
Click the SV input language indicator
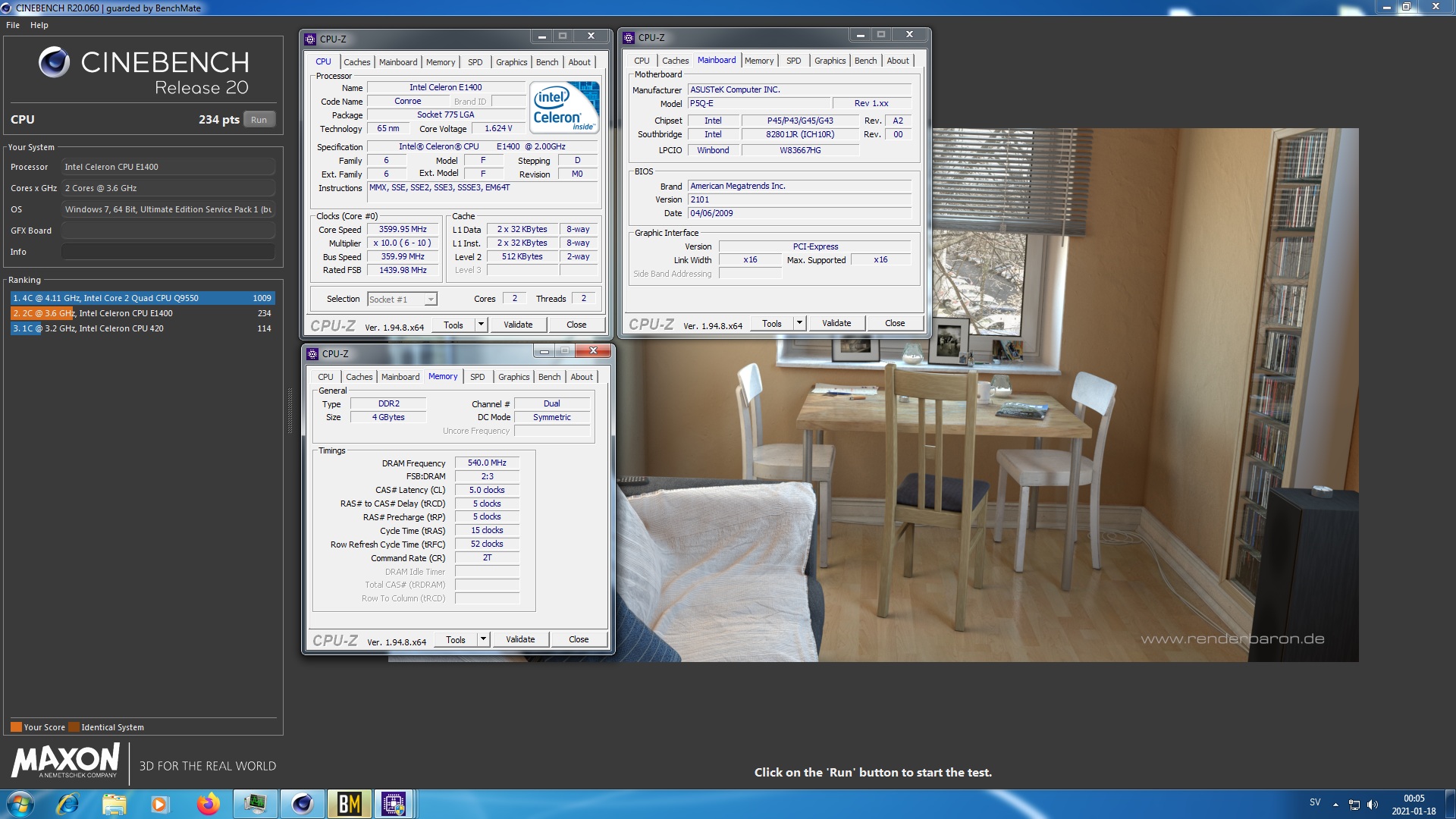tap(1315, 802)
